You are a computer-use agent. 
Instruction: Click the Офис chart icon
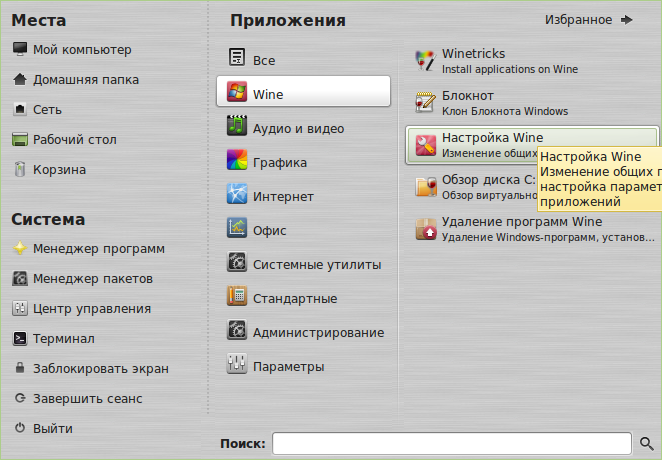pos(237,227)
